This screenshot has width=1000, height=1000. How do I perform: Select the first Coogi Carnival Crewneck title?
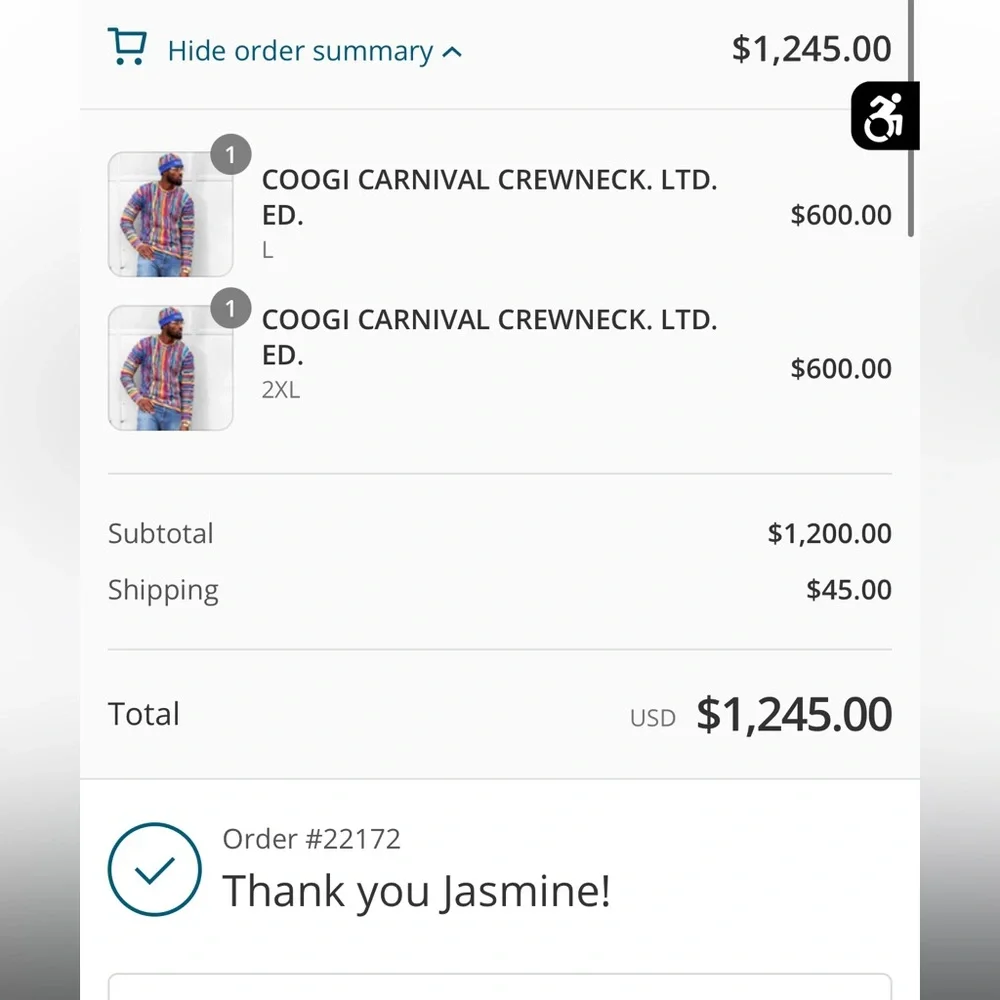tap(489, 197)
